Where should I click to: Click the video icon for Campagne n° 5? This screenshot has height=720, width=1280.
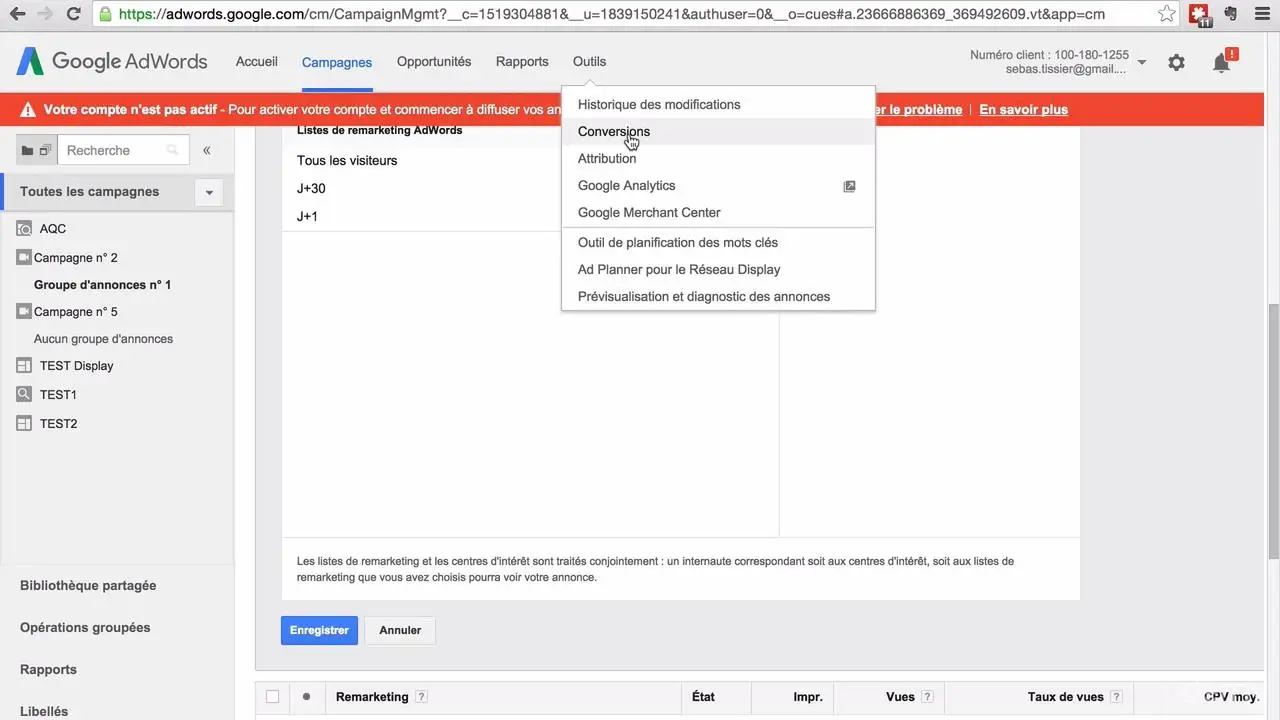[x=24, y=311]
